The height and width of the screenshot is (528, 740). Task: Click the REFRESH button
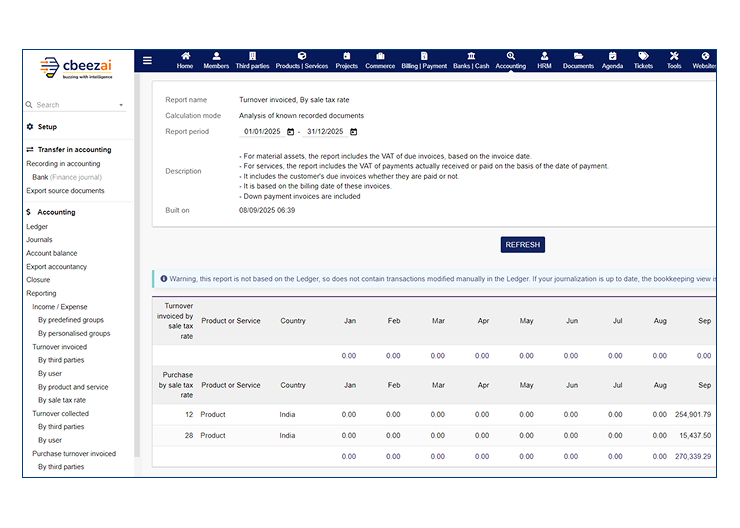coord(522,245)
